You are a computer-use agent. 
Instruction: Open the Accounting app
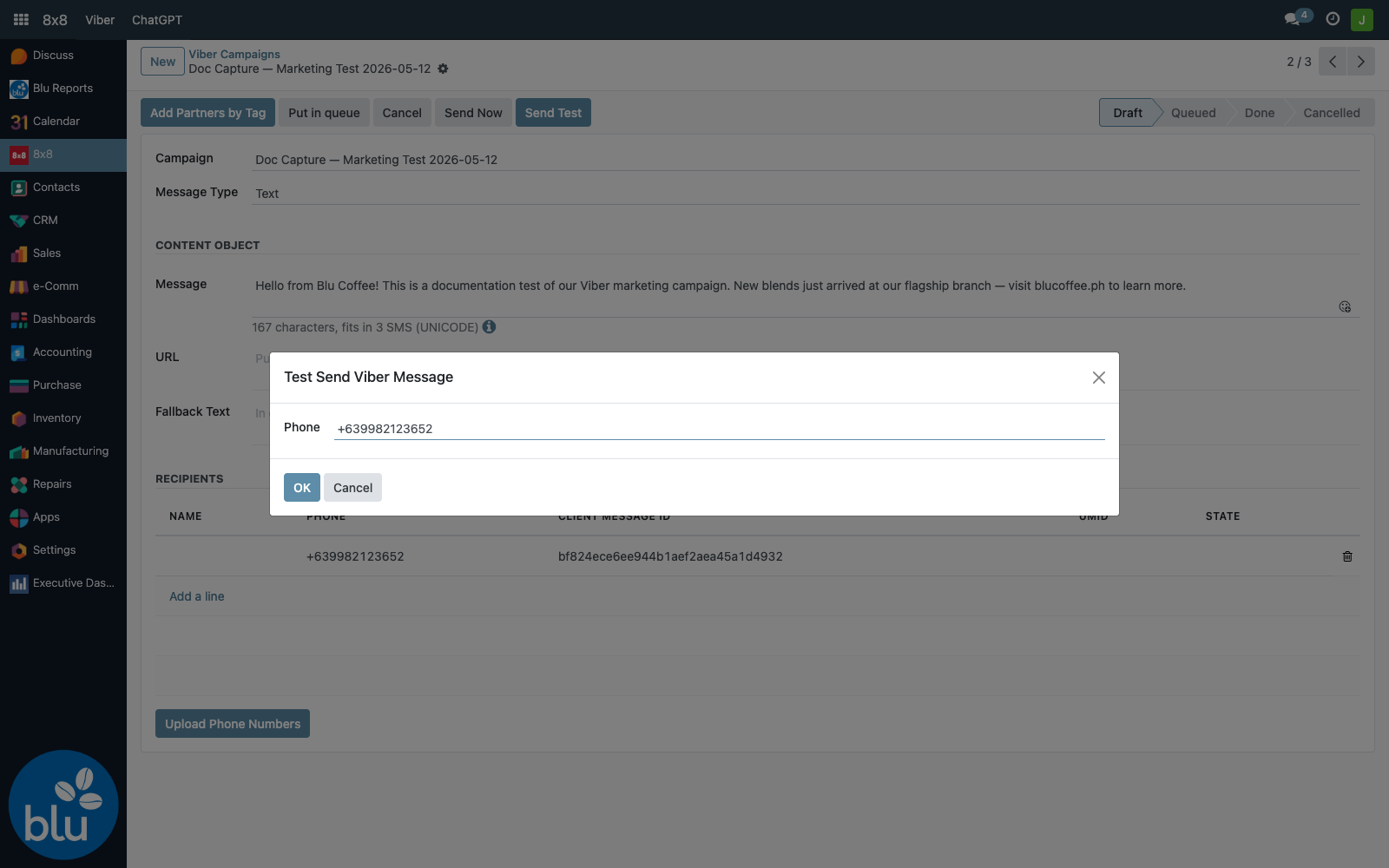pos(63,352)
